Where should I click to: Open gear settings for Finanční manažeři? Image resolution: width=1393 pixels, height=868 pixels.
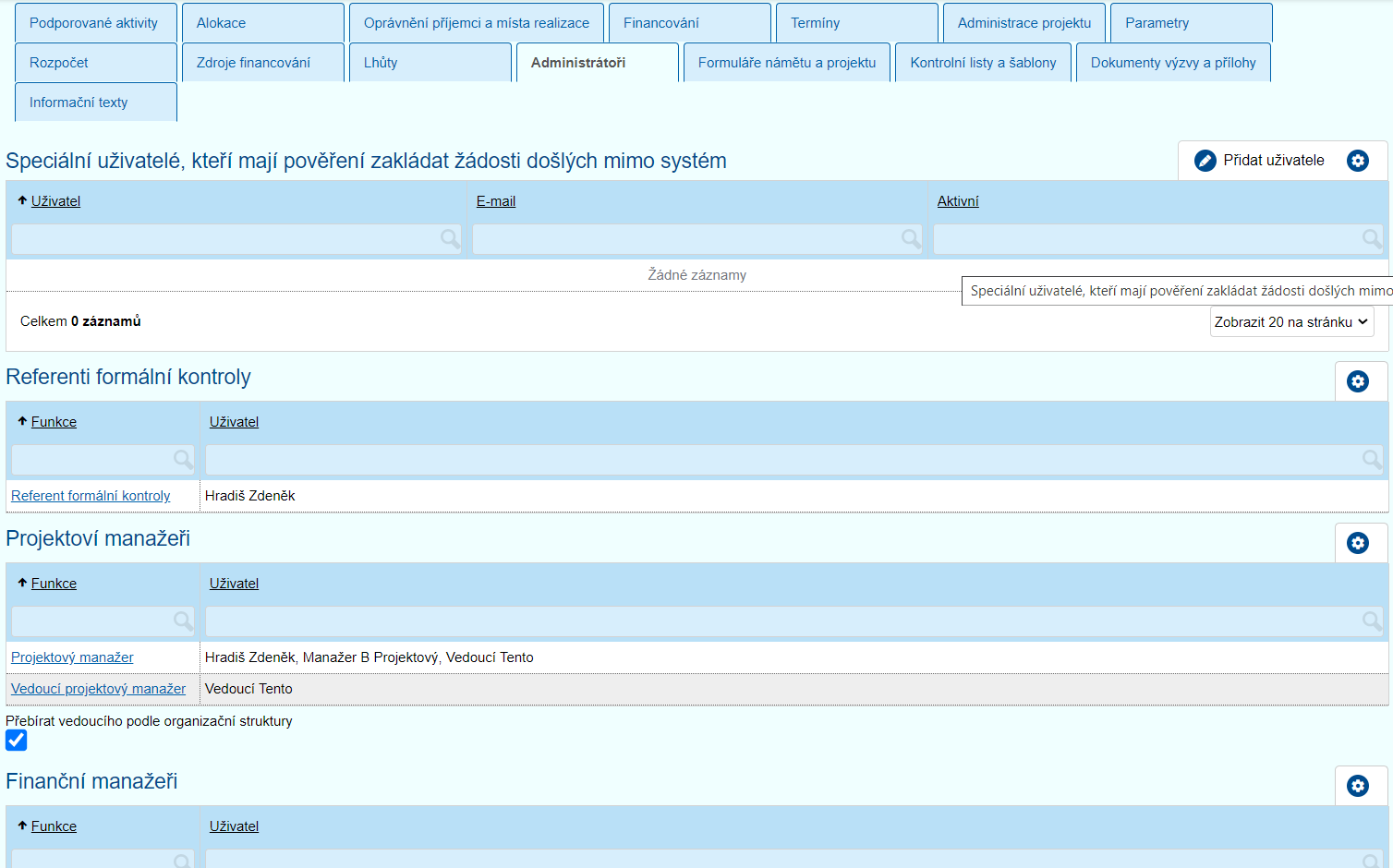coord(1357,786)
